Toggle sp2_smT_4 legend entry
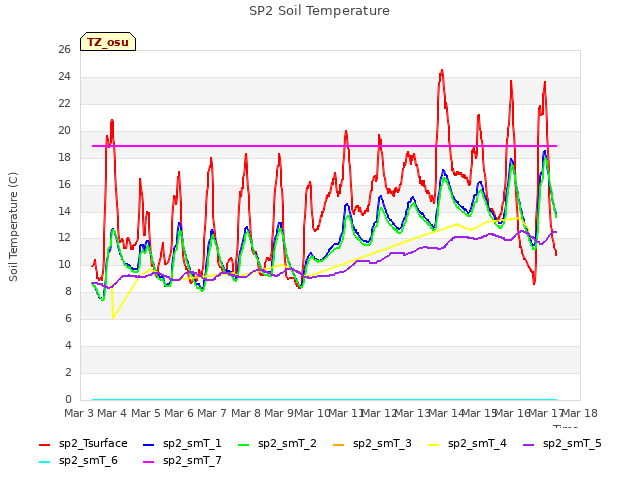Viewport: 640px width, 480px height. point(467,444)
